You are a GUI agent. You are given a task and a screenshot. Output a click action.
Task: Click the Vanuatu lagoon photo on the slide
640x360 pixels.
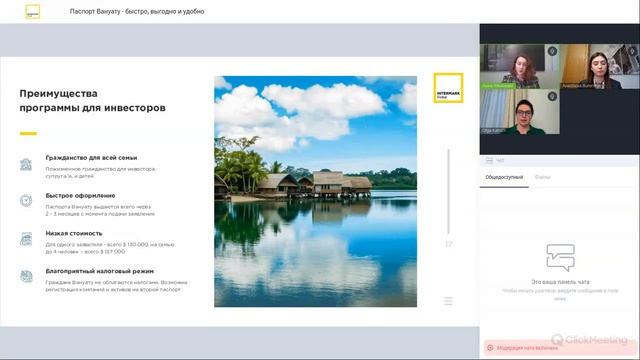click(316, 191)
